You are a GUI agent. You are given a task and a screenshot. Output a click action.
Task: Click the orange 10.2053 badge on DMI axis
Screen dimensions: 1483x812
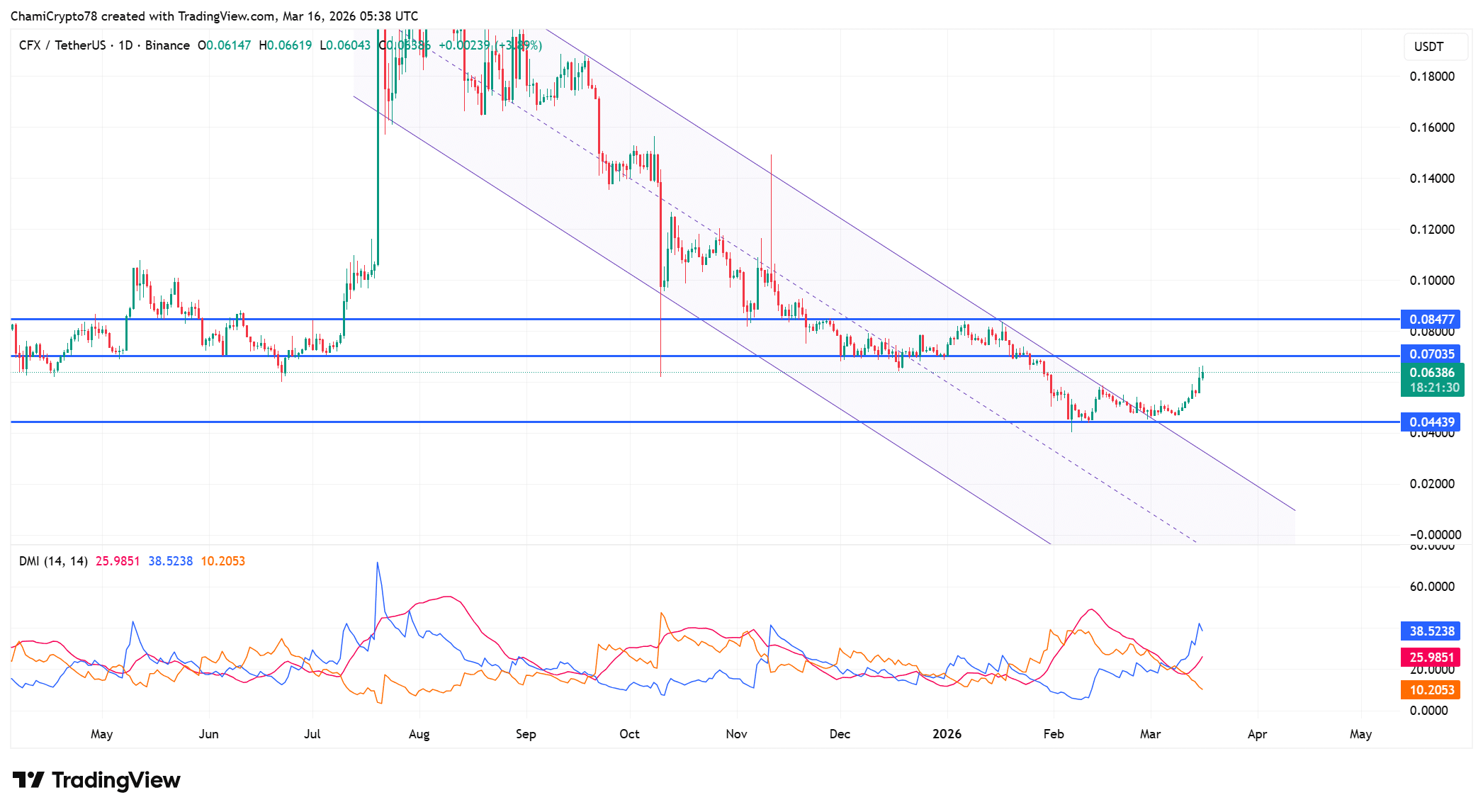(x=1431, y=690)
